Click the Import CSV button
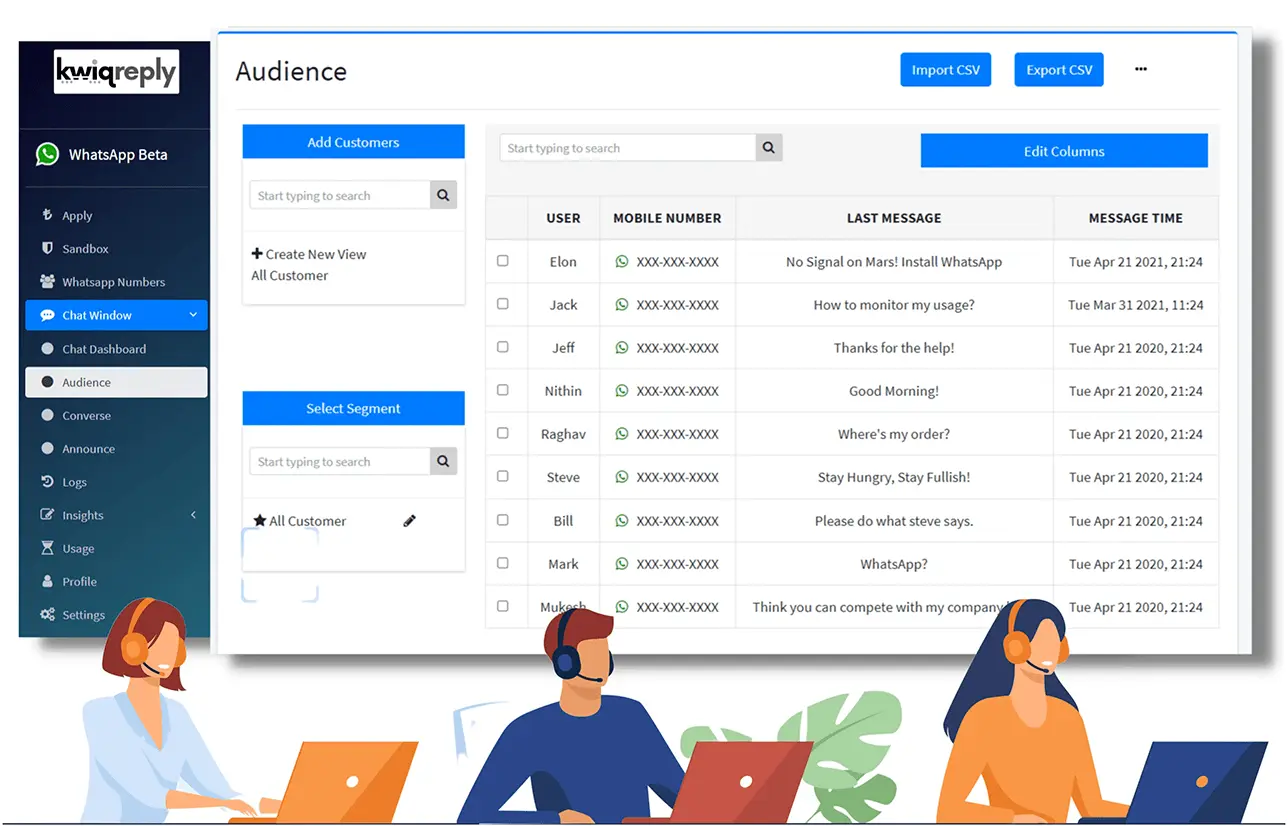Viewport: 1288px width, 826px height. pos(945,69)
